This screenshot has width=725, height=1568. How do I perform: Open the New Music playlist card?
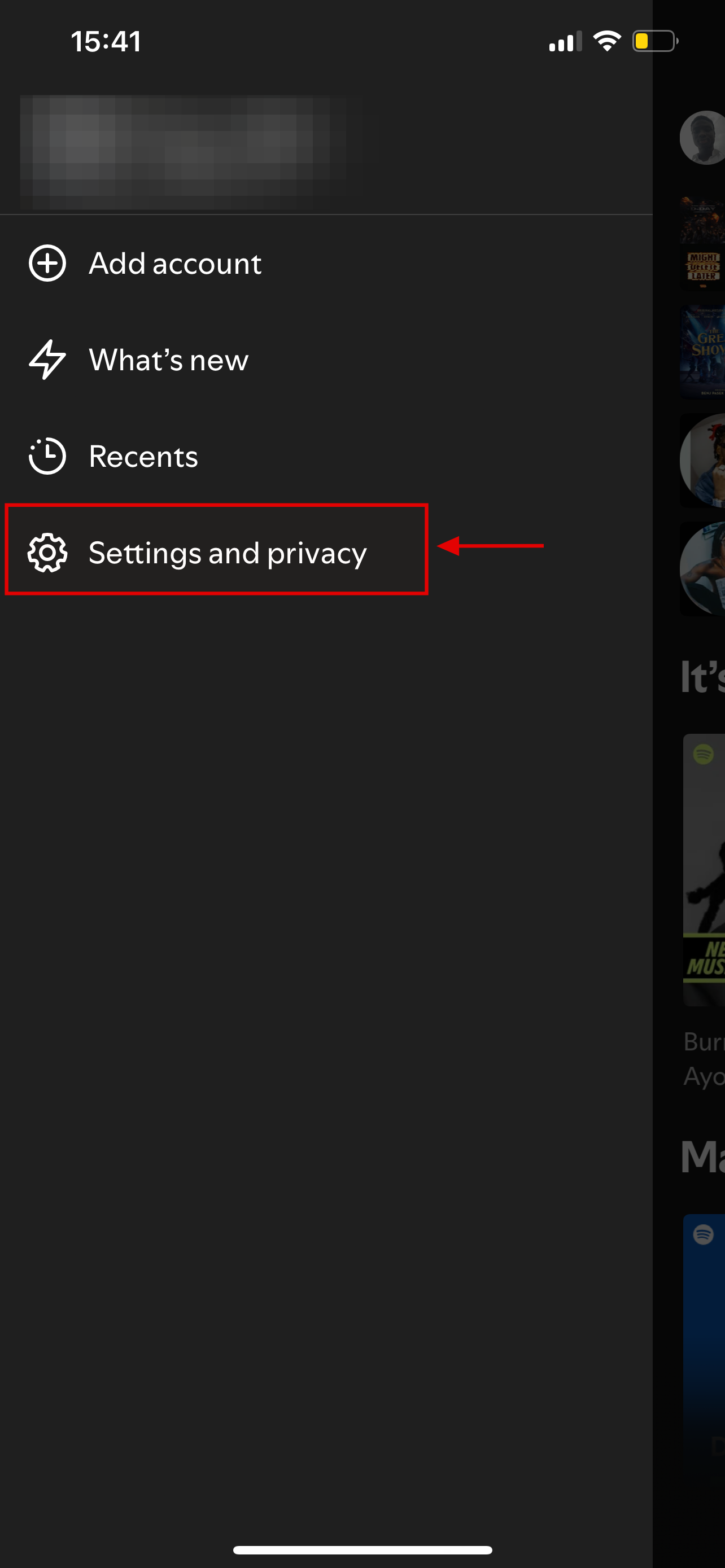(x=704, y=870)
